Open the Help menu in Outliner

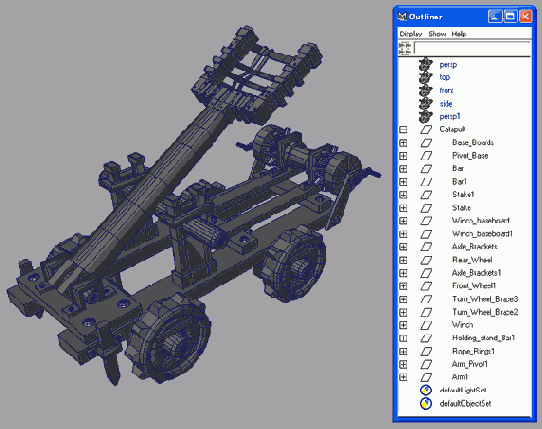pyautogui.click(x=459, y=34)
